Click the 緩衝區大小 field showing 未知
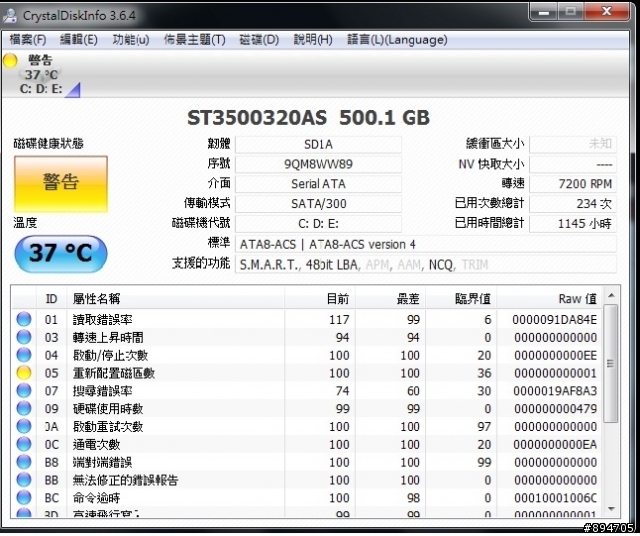The width and height of the screenshot is (640, 536). [573, 145]
